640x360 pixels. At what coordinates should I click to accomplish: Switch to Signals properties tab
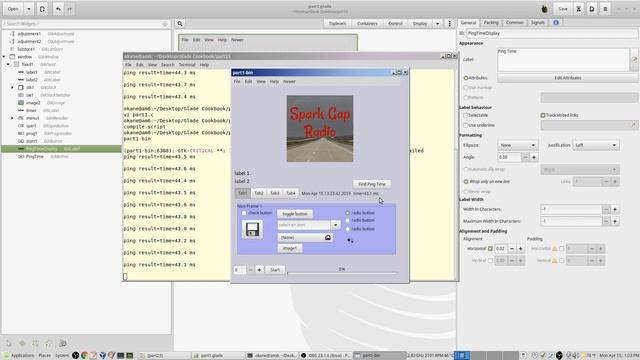(538, 23)
